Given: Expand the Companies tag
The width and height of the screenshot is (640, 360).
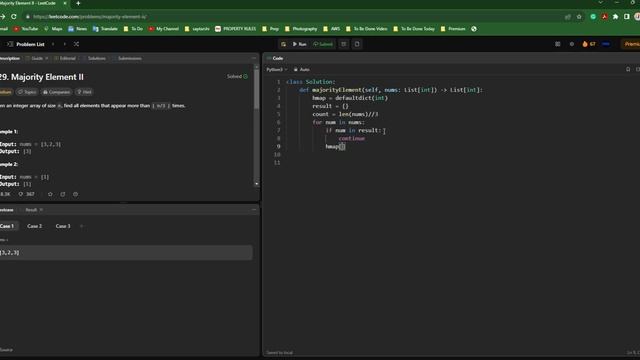Looking at the screenshot, I should click(x=56, y=92).
